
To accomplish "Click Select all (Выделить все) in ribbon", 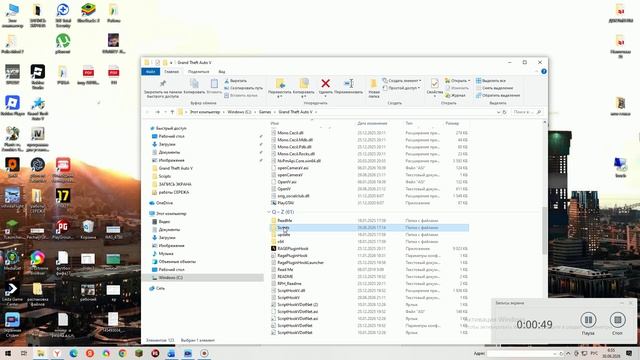I will coord(491,81).
